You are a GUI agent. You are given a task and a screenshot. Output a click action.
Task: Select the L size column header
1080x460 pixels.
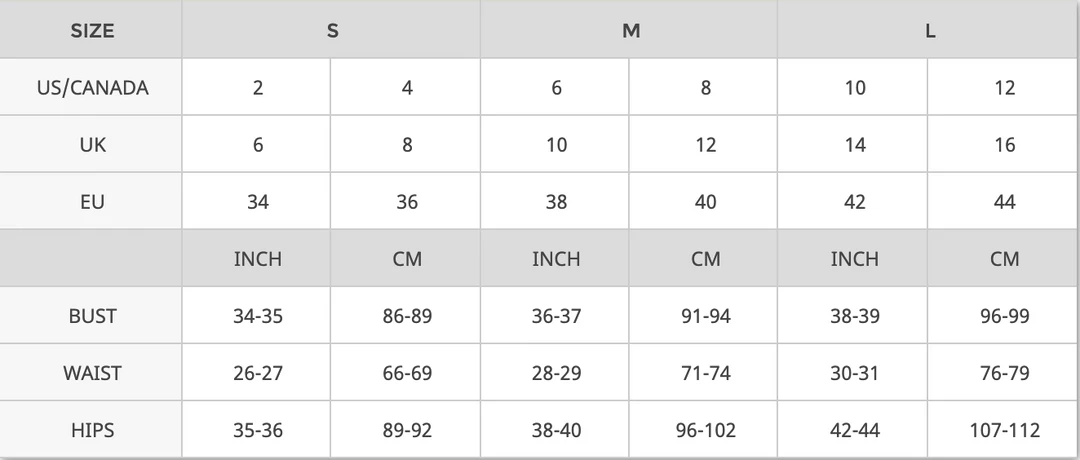click(929, 31)
